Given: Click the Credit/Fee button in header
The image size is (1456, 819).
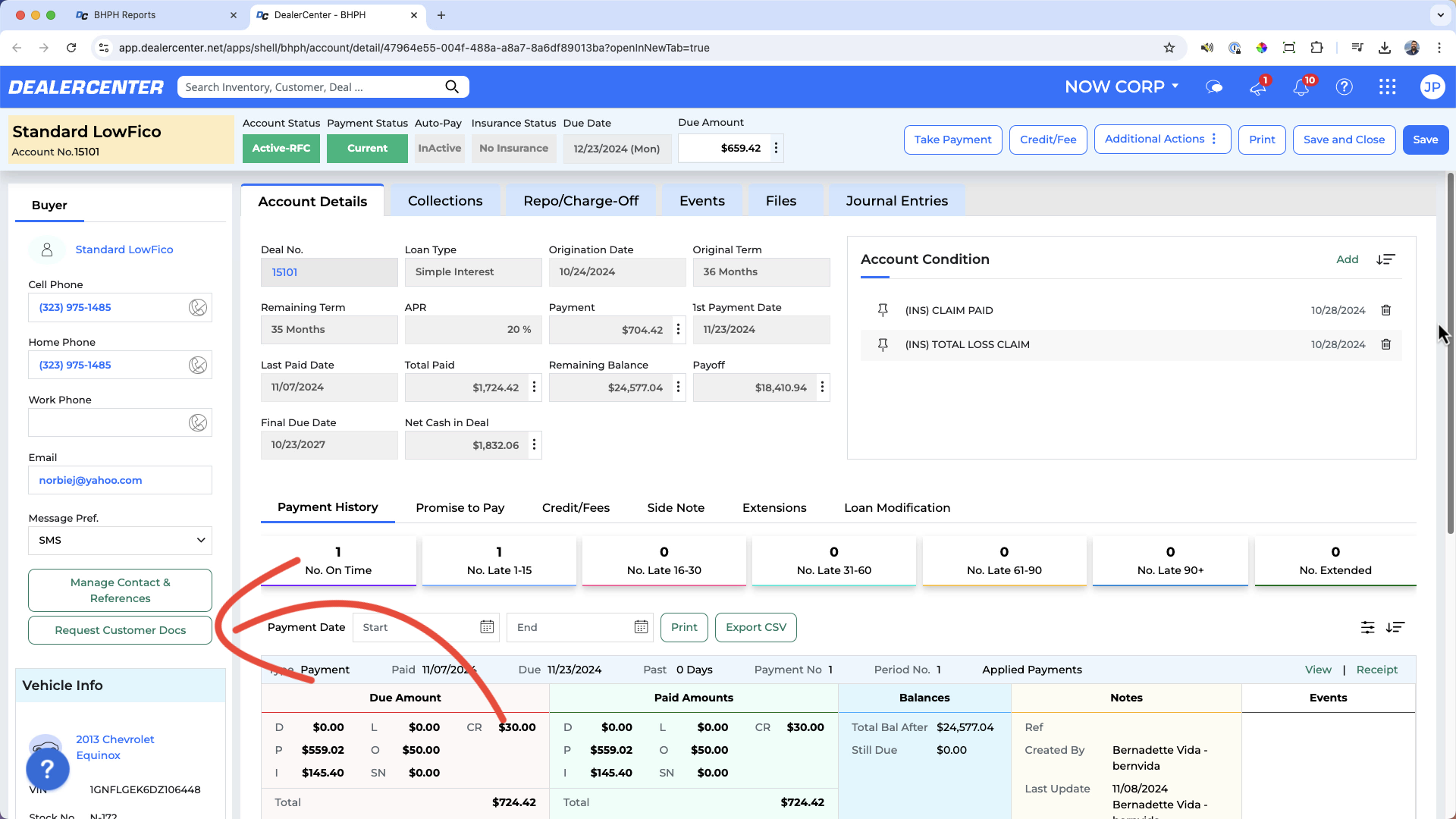Looking at the screenshot, I should (x=1048, y=140).
